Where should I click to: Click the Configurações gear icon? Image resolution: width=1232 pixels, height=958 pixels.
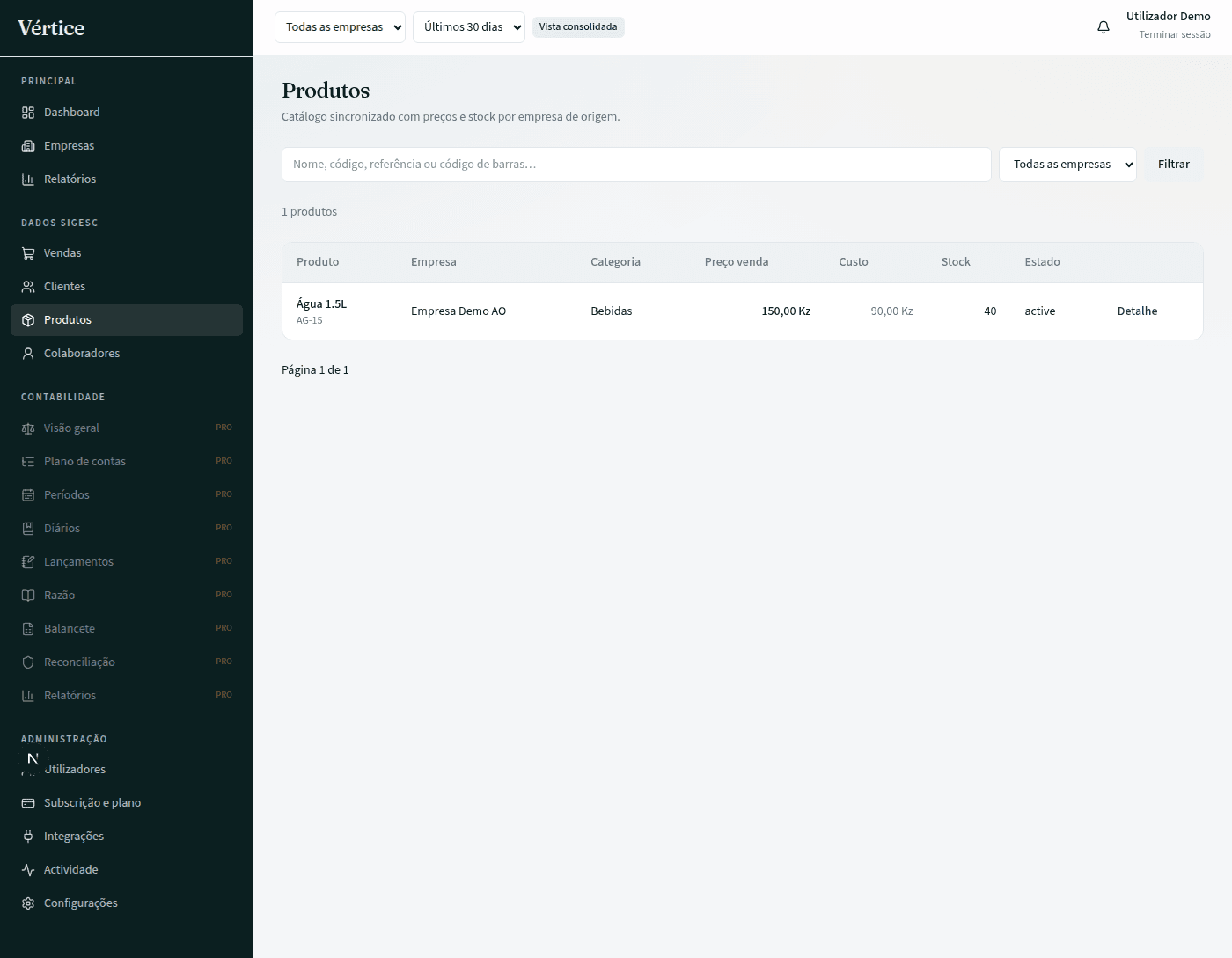[28, 903]
